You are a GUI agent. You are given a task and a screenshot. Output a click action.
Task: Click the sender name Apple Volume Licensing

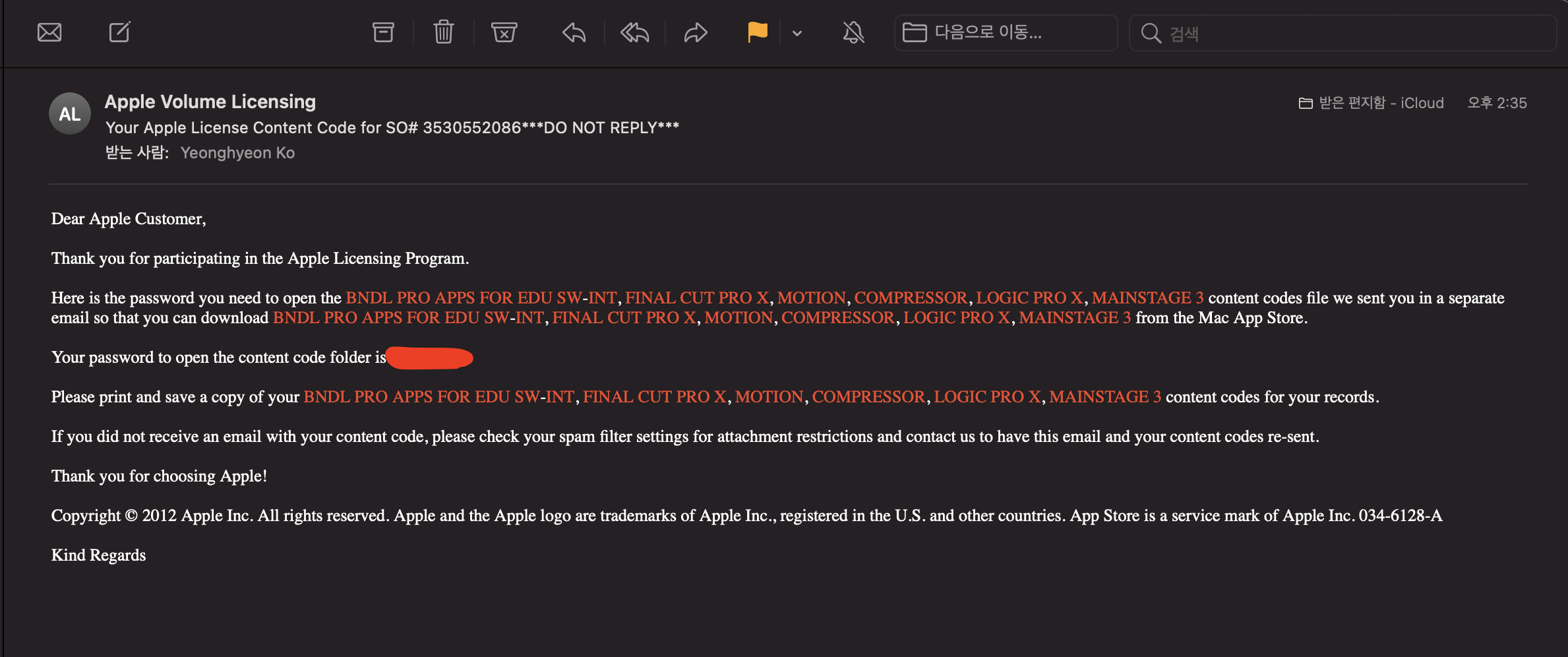(210, 102)
